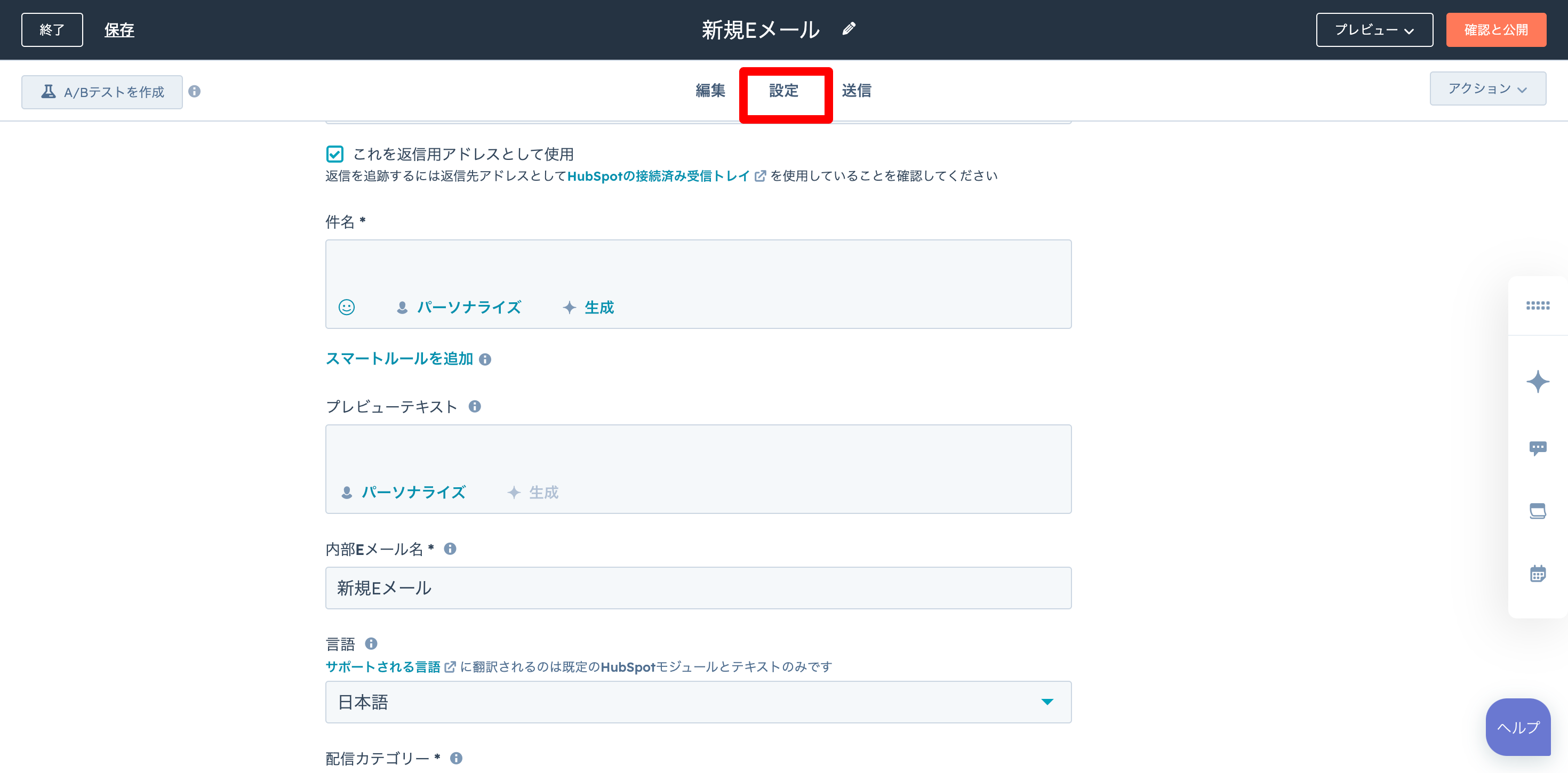The width and height of the screenshot is (1568, 773).
Task: Switch to the 送信 tab
Action: (x=857, y=91)
